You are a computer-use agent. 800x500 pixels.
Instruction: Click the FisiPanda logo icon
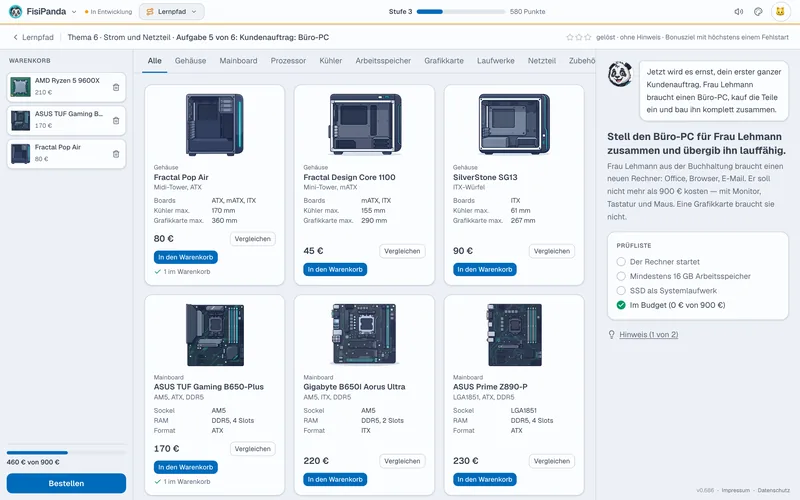tap(15, 11)
